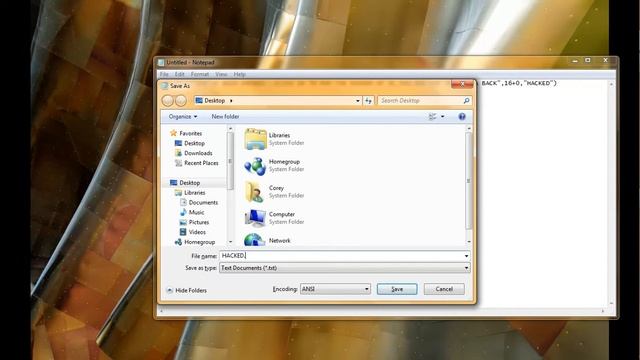Open Notepad's View menu
Viewport: 640px width, 360px height.
click(x=221, y=74)
